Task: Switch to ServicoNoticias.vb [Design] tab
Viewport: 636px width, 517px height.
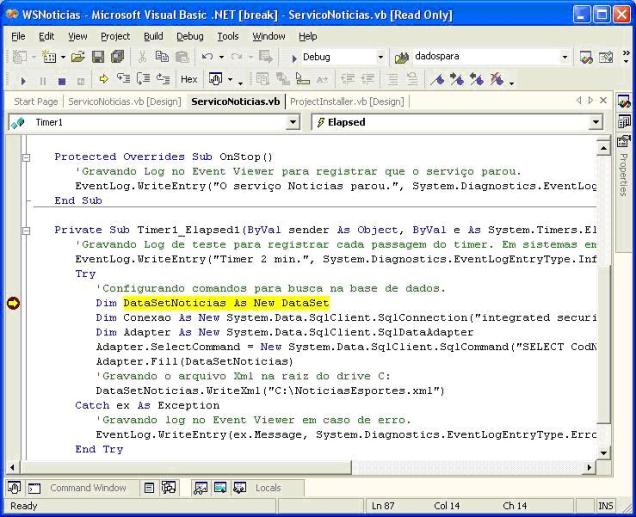Action: (x=125, y=101)
